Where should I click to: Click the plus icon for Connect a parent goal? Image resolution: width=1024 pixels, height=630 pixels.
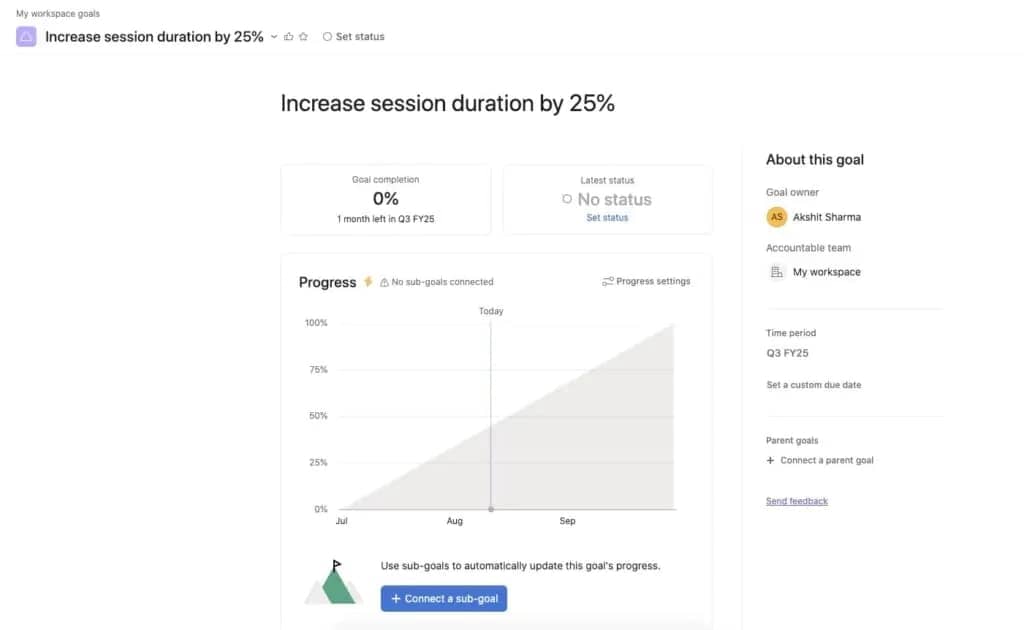click(768, 460)
